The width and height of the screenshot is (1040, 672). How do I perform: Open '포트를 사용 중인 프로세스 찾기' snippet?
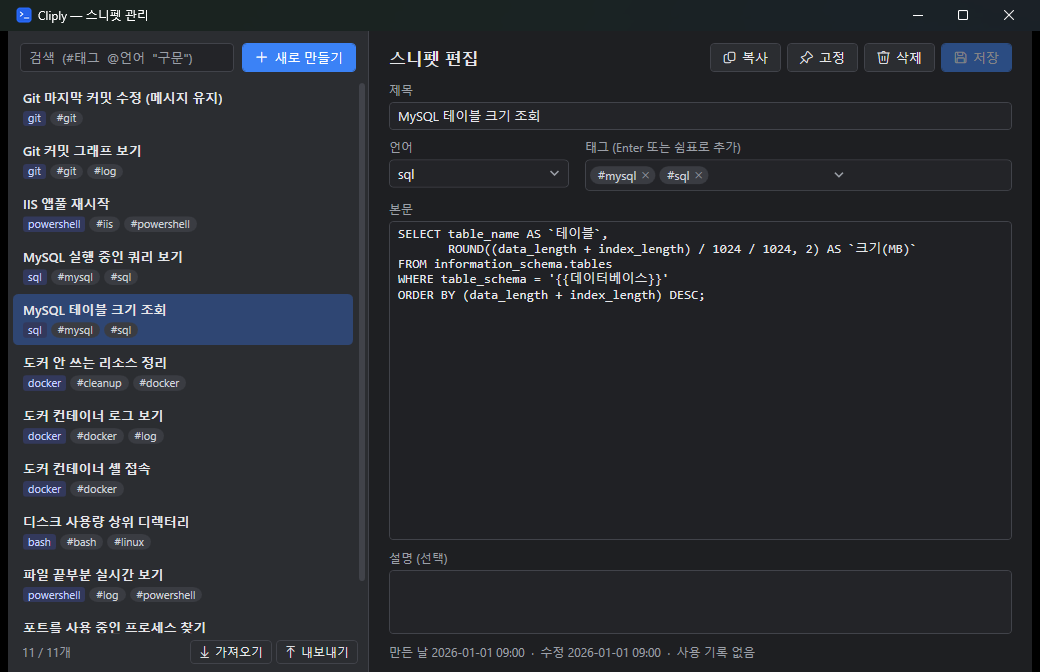[183, 625]
